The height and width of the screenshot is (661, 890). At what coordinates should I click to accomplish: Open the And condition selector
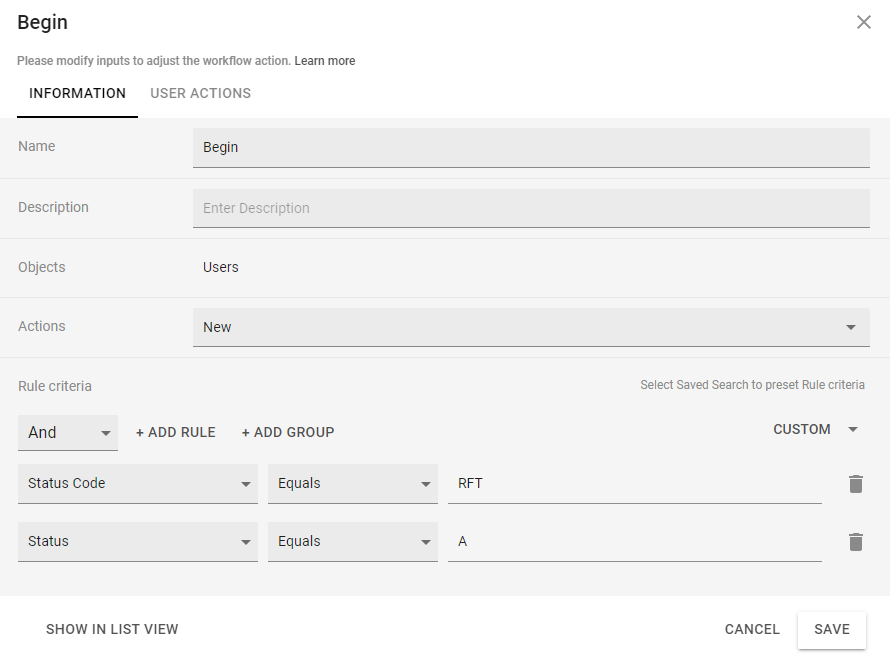67,432
